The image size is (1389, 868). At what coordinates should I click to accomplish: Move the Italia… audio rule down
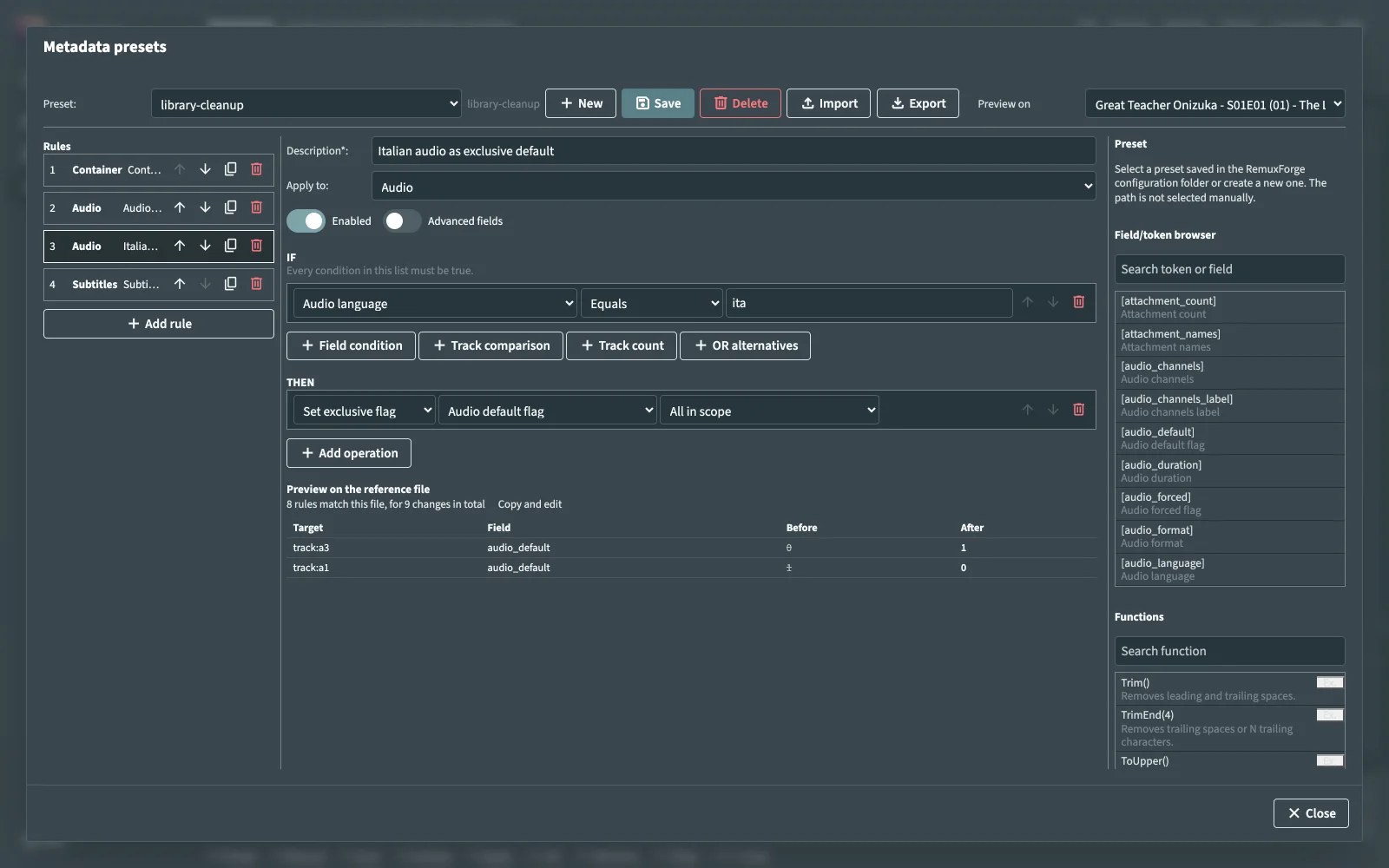205,246
